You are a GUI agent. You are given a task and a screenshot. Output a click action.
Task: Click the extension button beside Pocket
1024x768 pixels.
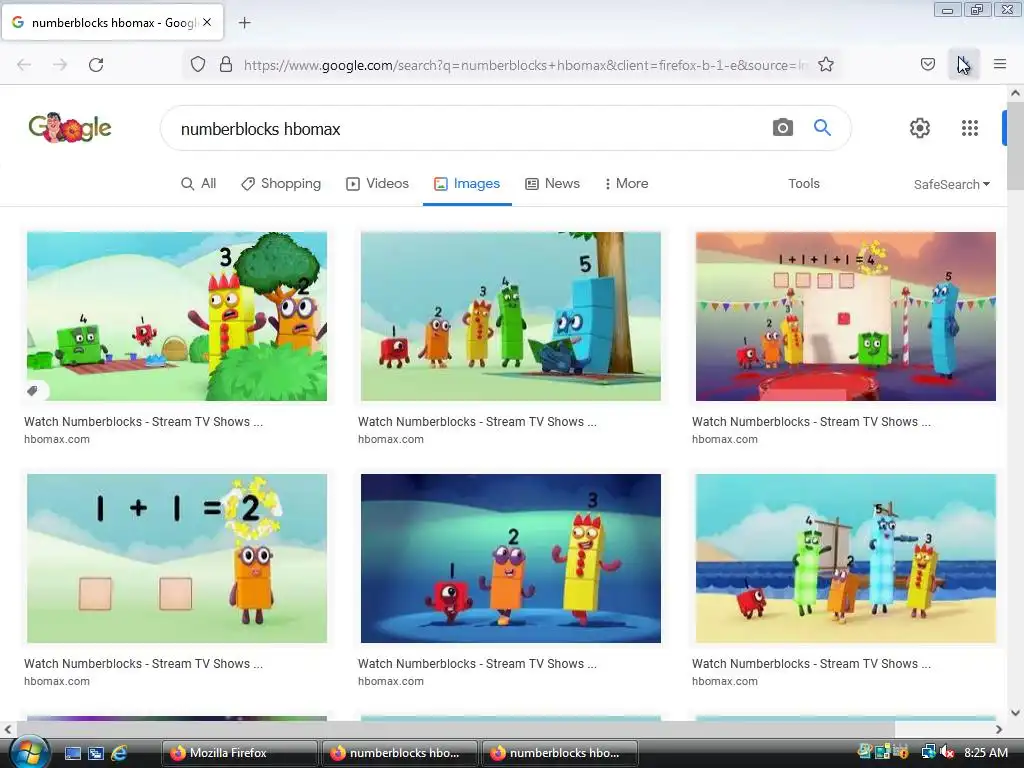click(x=963, y=64)
